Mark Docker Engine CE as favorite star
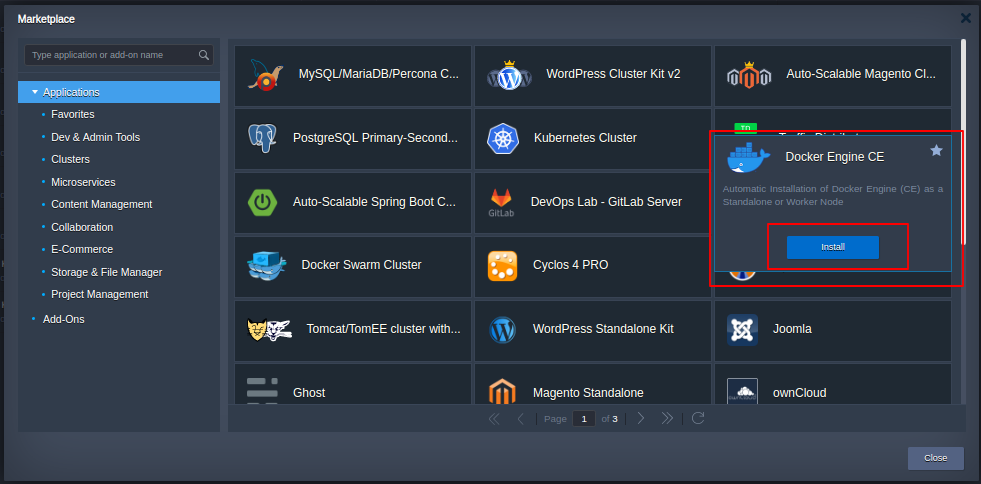 pos(936,150)
